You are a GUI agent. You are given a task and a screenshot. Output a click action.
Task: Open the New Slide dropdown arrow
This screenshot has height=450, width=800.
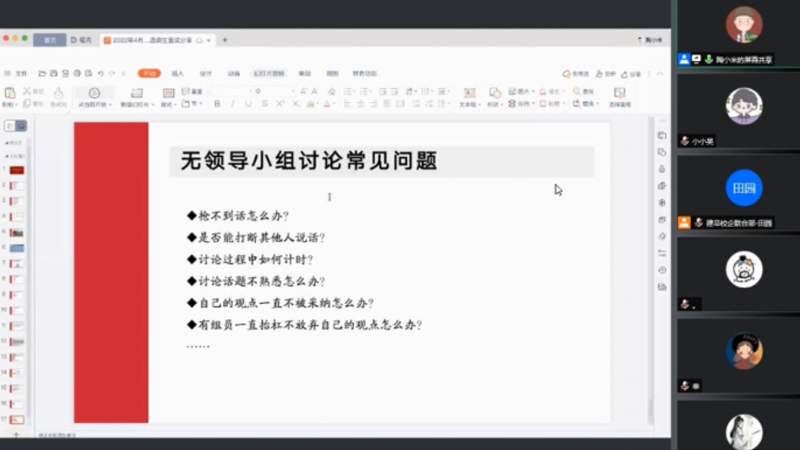point(153,105)
